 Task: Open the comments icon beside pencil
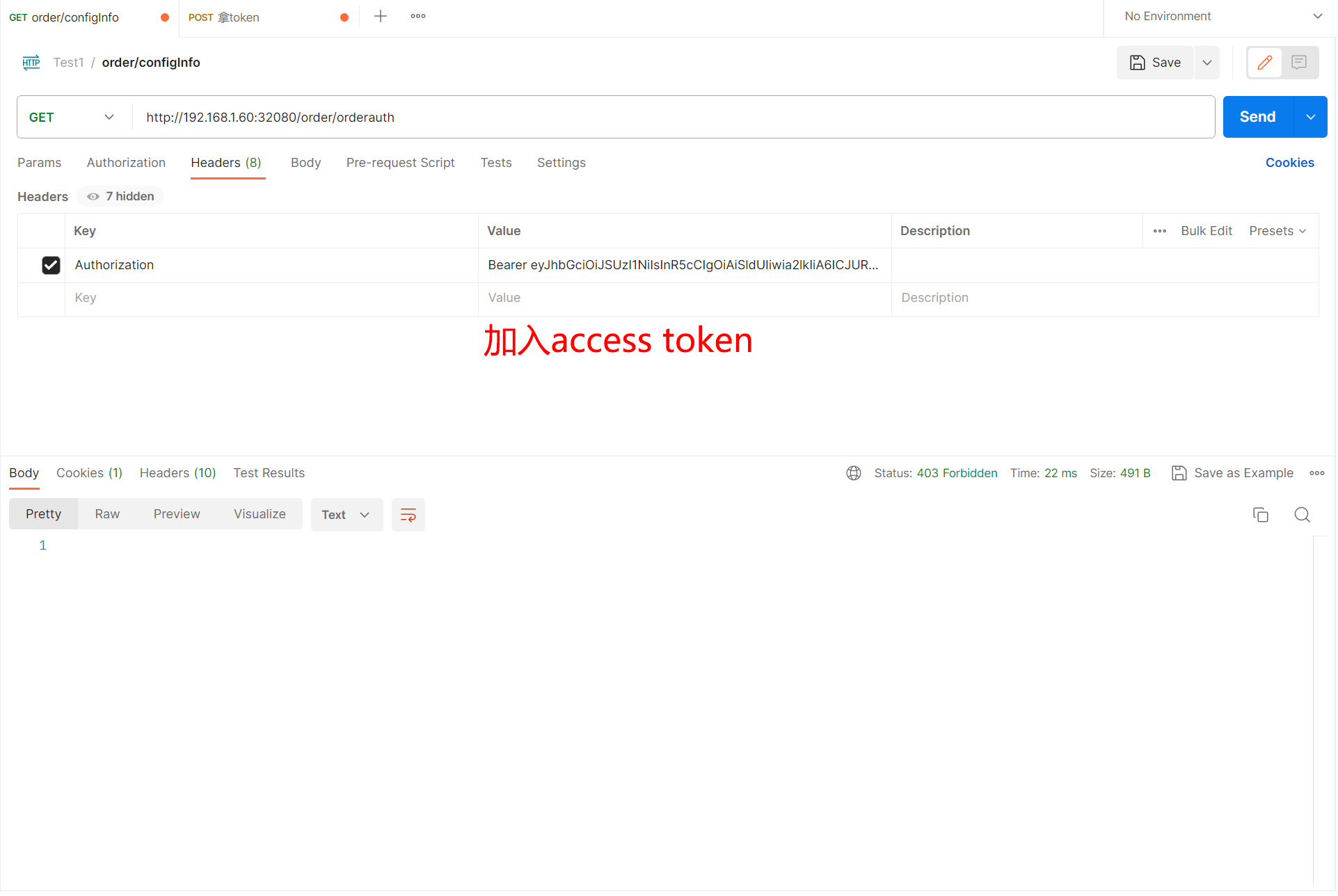1298,63
